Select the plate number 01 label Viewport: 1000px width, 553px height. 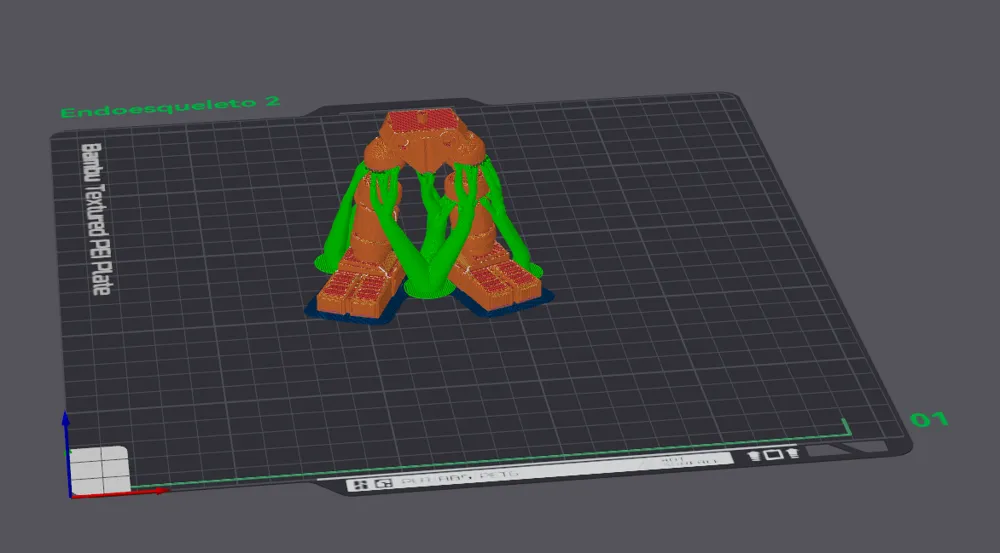[928, 419]
